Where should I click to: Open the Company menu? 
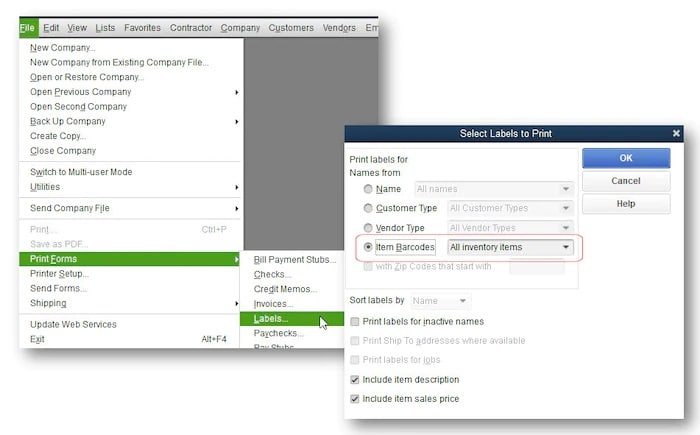(240, 28)
